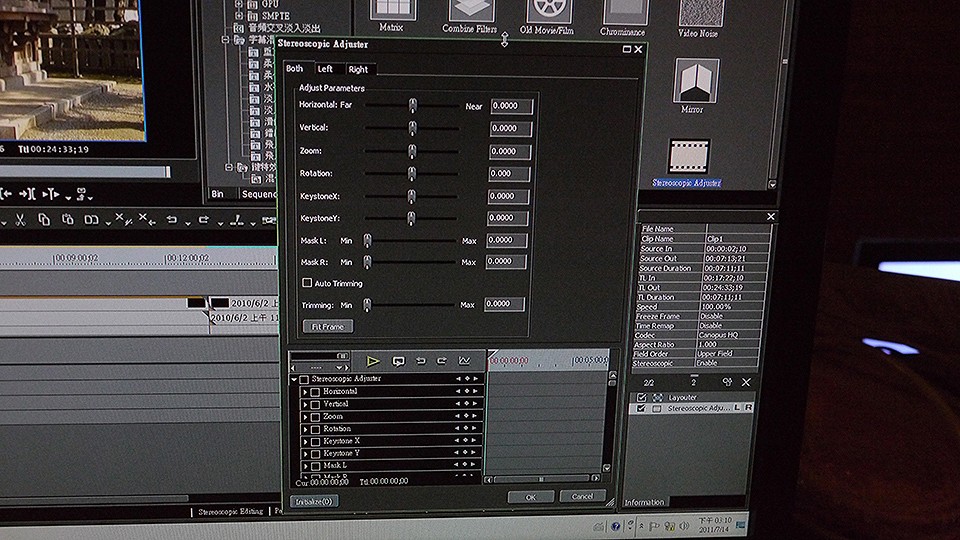Toggle Keystone X keyframe checkbox
This screenshot has height=540, width=960.
coord(315,441)
